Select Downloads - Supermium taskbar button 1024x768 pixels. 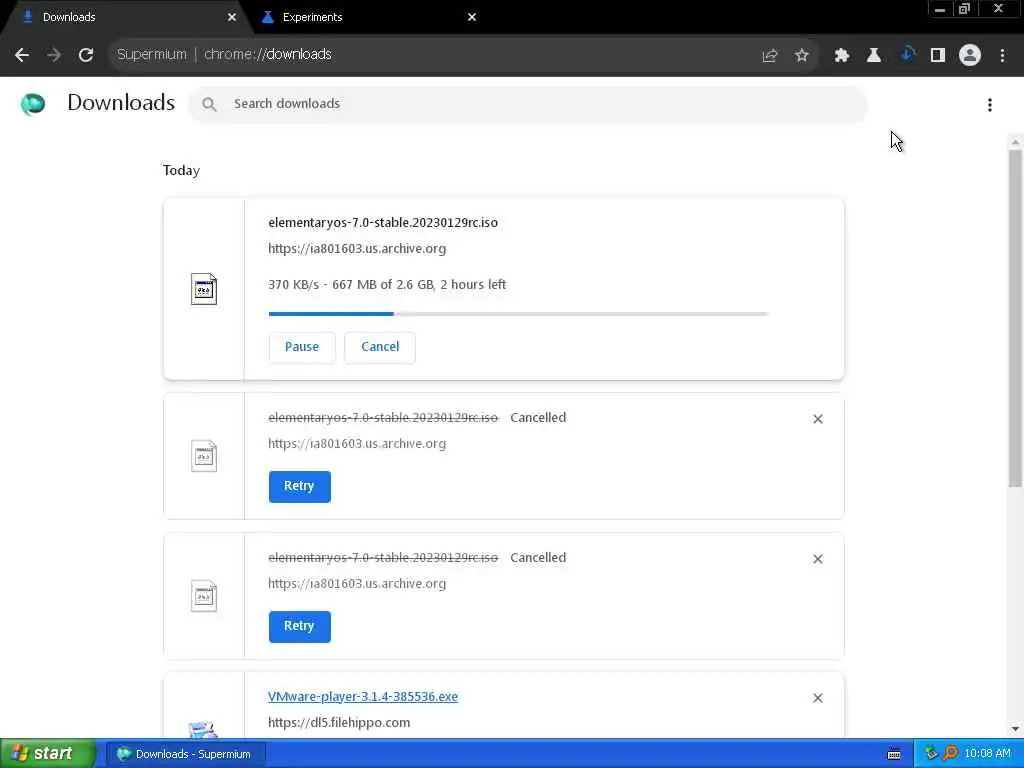pyautogui.click(x=185, y=754)
